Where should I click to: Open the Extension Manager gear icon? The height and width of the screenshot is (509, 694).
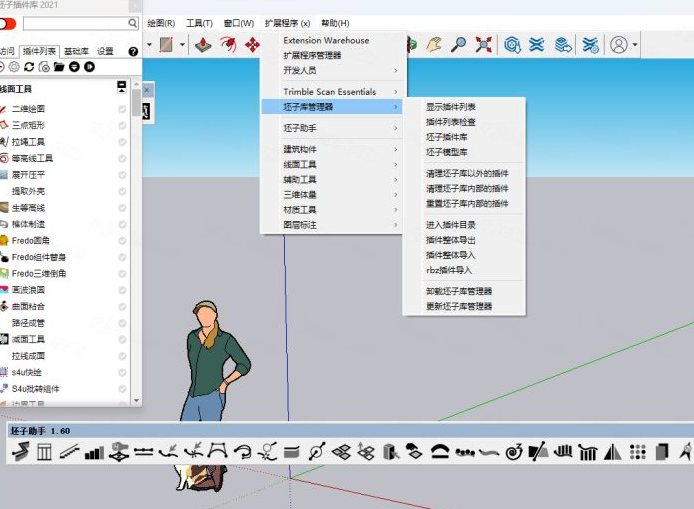click(x=590, y=45)
